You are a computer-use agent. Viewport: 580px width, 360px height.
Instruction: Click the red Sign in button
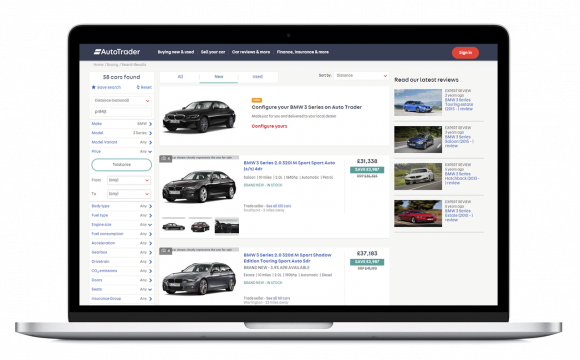click(x=465, y=53)
